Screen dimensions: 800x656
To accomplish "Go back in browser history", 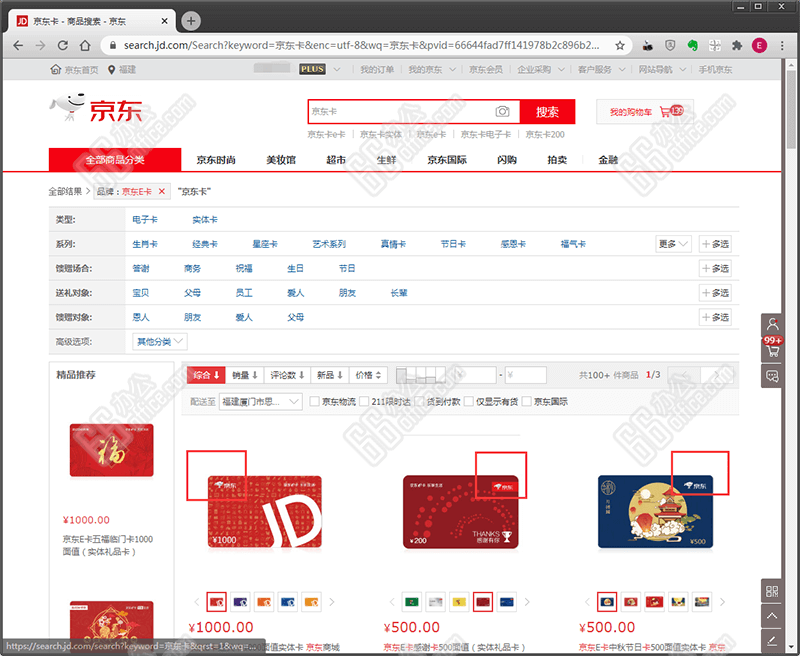I will point(18,45).
